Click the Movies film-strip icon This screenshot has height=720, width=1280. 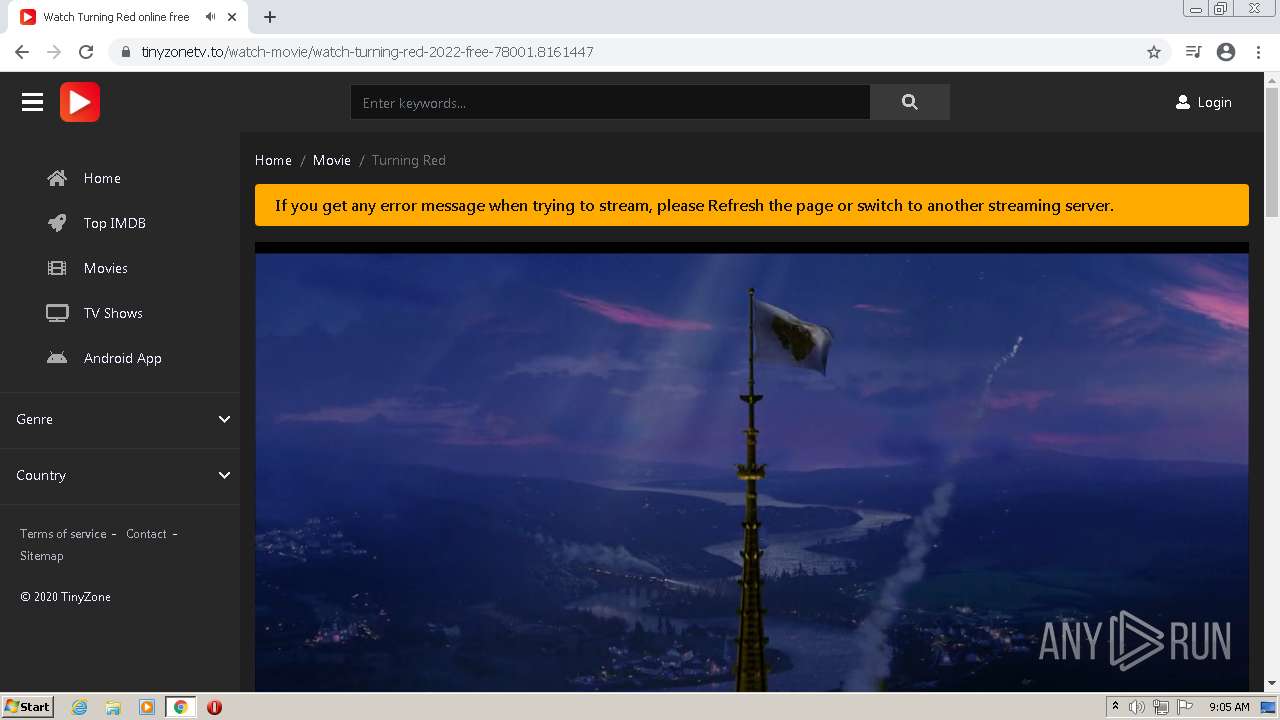[57, 268]
